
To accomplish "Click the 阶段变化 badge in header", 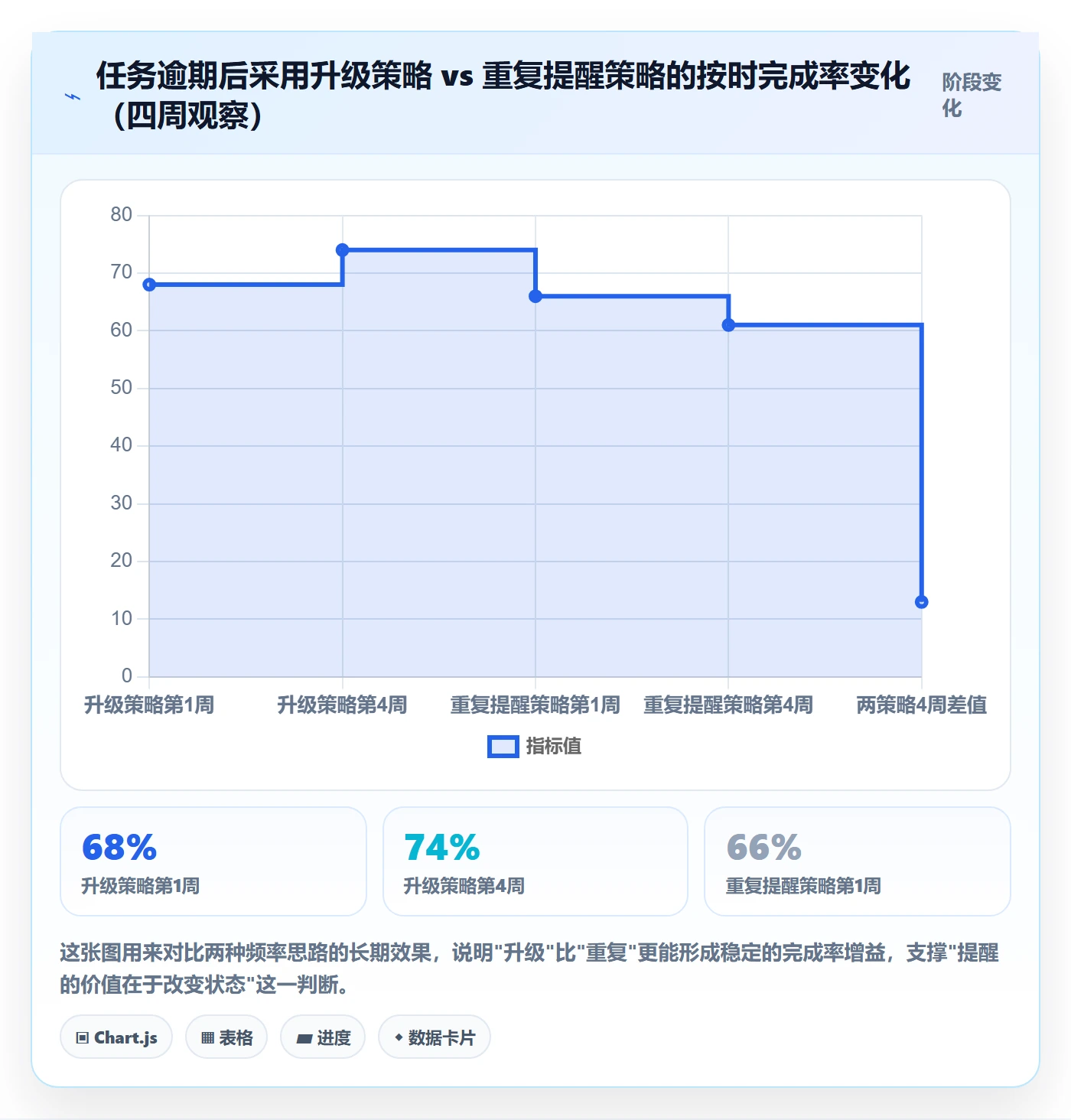I will pyautogui.click(x=972, y=96).
